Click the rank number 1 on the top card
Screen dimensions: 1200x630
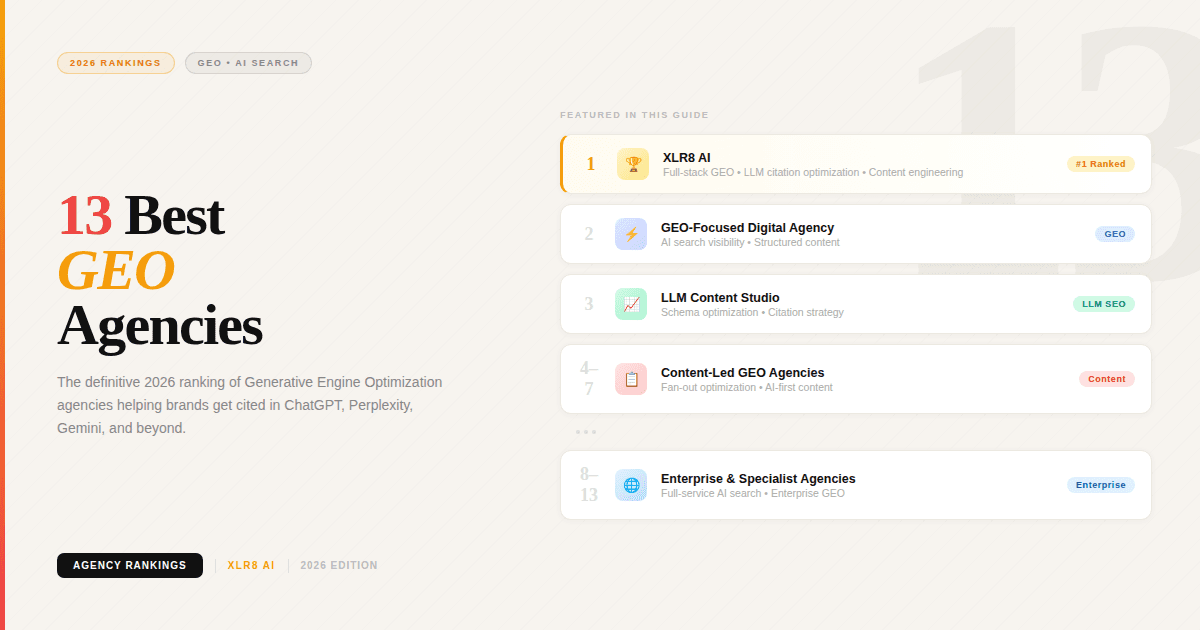[590, 163]
